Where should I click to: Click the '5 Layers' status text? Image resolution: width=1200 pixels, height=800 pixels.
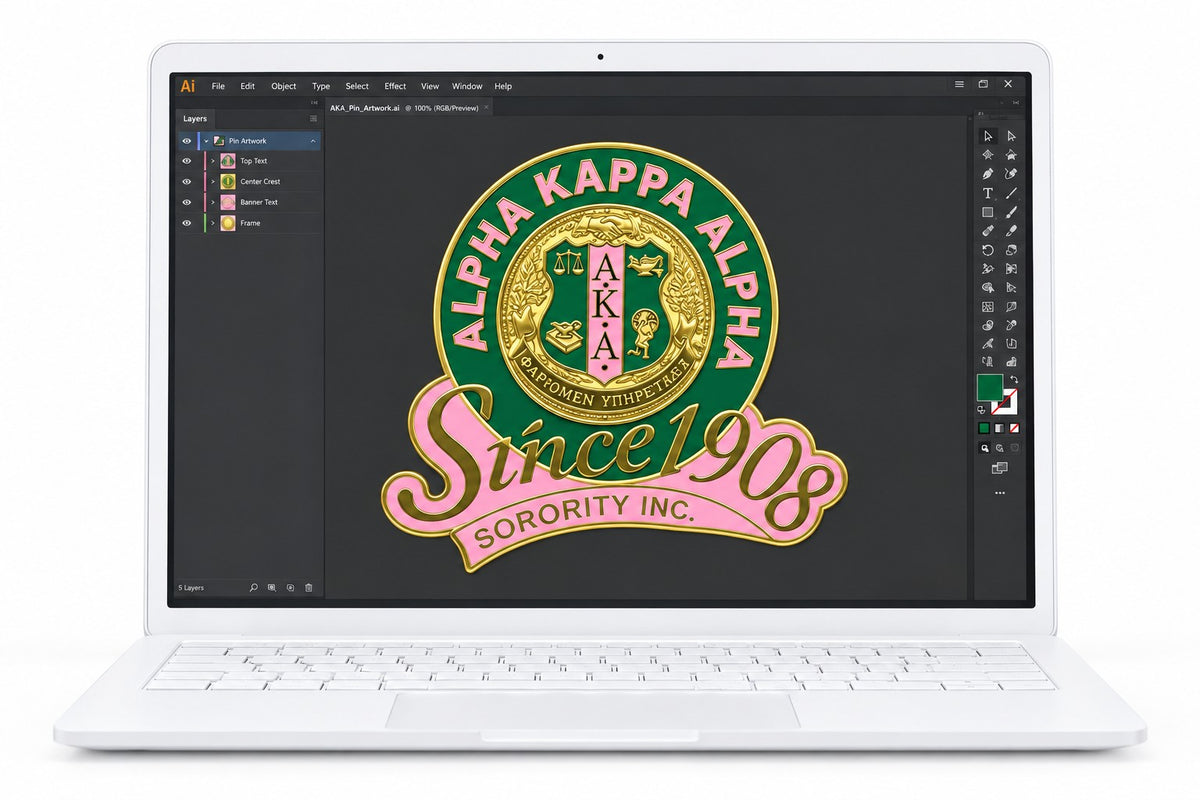[191, 588]
